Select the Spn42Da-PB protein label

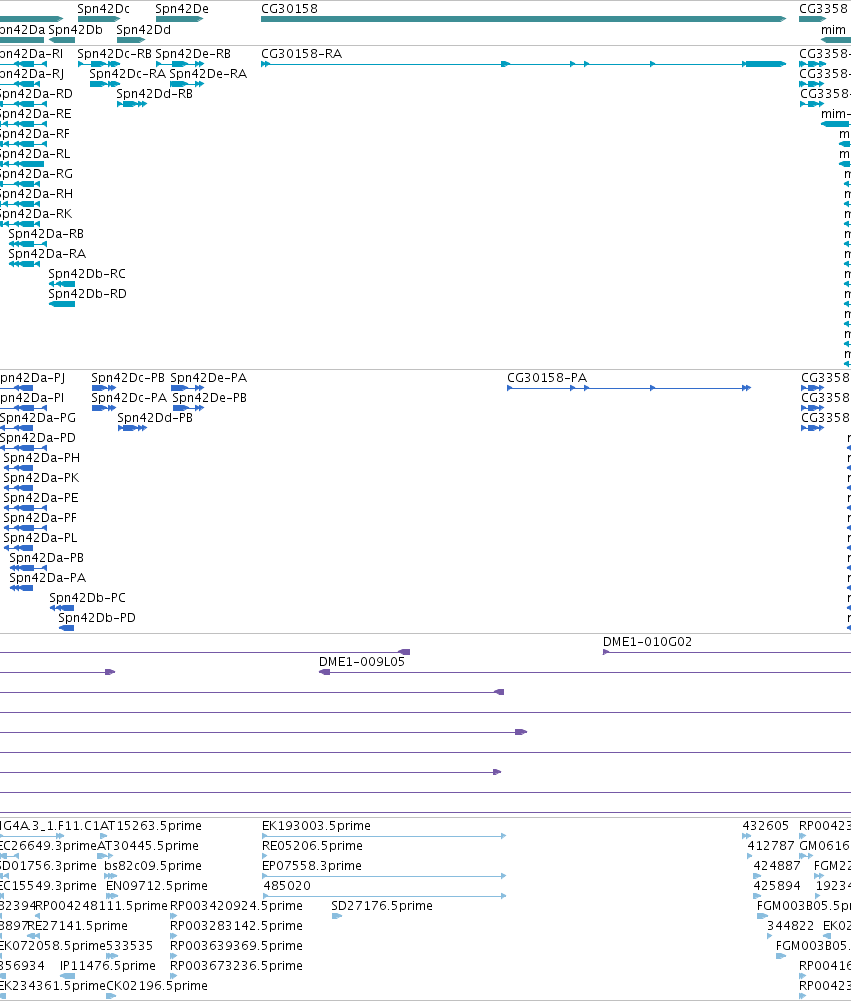pos(47,558)
